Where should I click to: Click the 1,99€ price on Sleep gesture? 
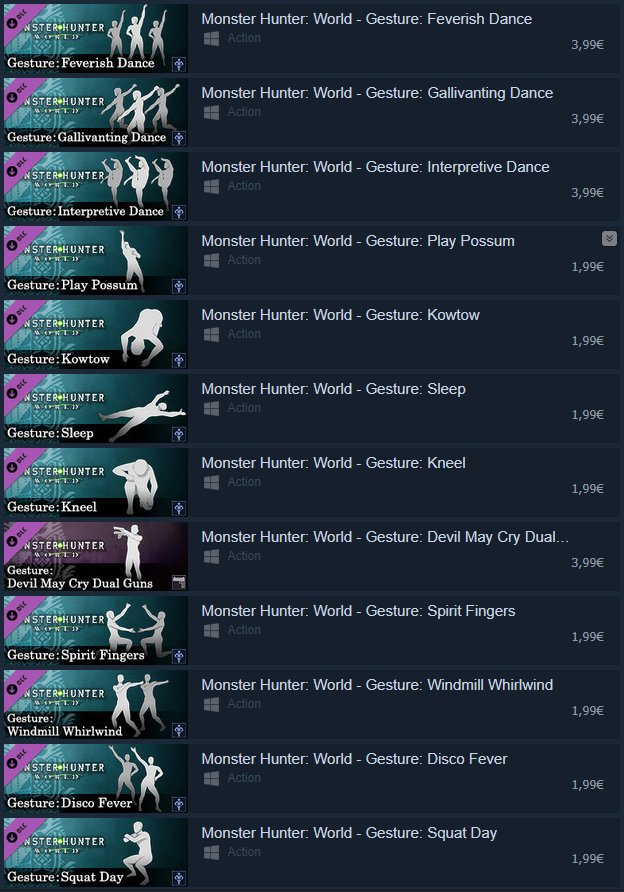coord(587,415)
